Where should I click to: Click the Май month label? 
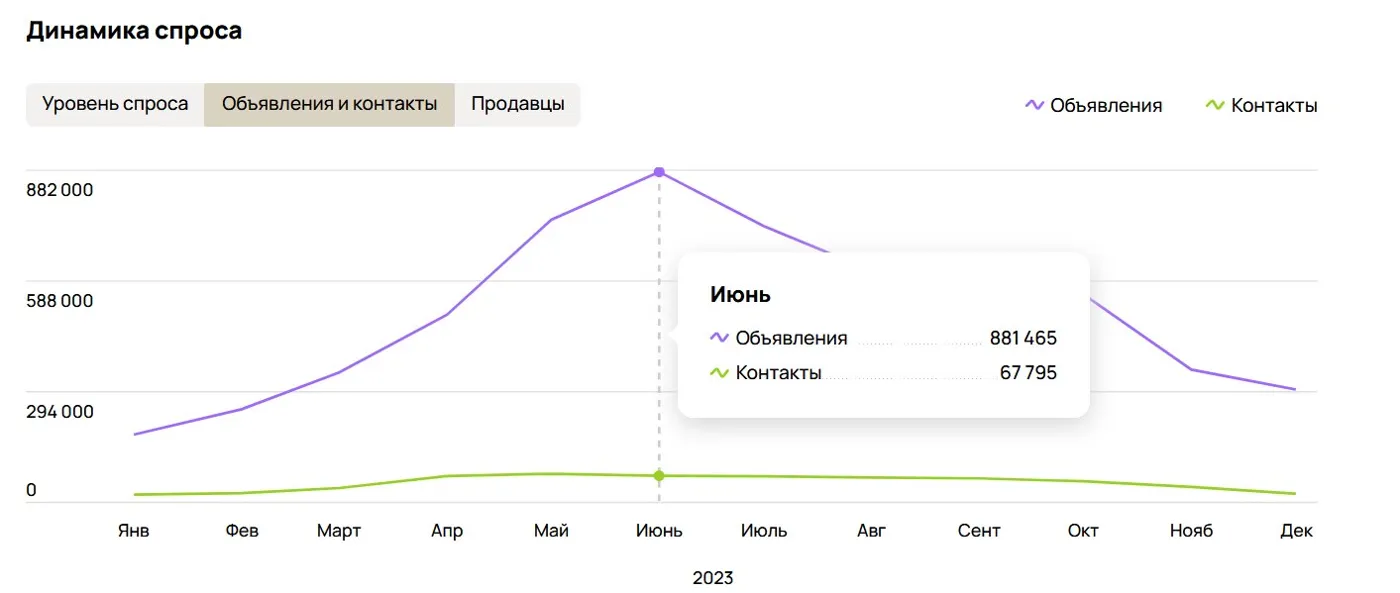(x=551, y=530)
